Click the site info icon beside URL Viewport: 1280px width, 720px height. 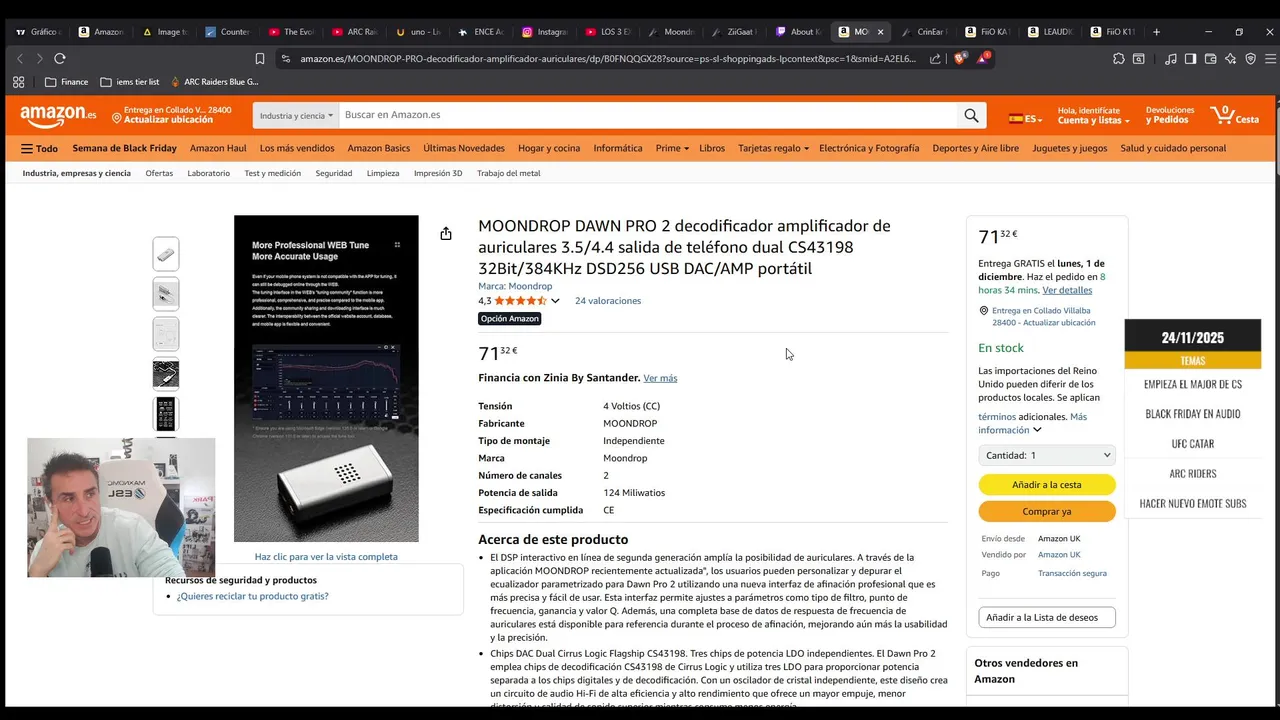click(286, 59)
